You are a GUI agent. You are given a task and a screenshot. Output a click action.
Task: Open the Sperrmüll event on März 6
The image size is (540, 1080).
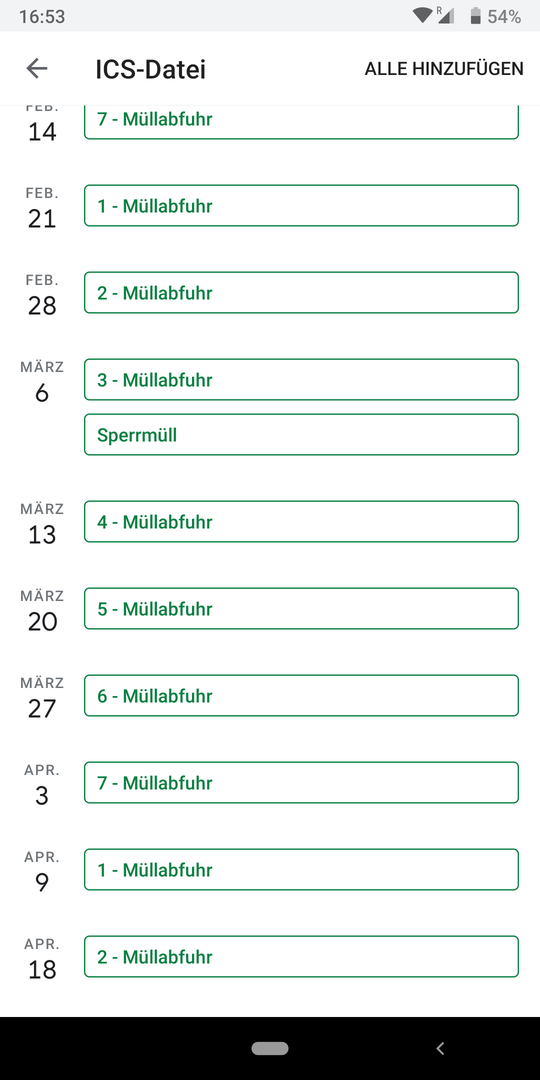[x=301, y=435]
